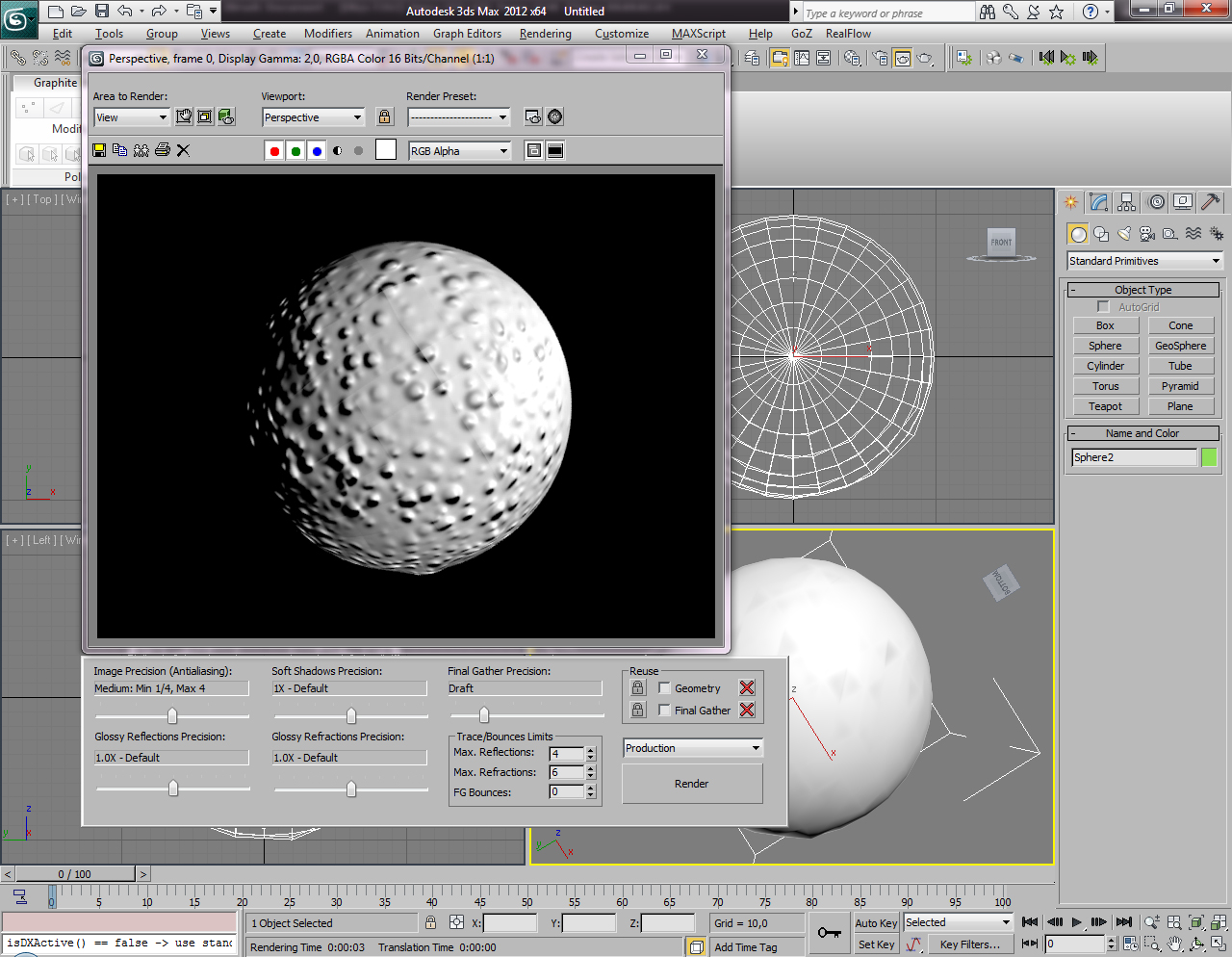The width and height of the screenshot is (1232, 957).
Task: Click the Teapot primitive button
Action: click(1105, 406)
